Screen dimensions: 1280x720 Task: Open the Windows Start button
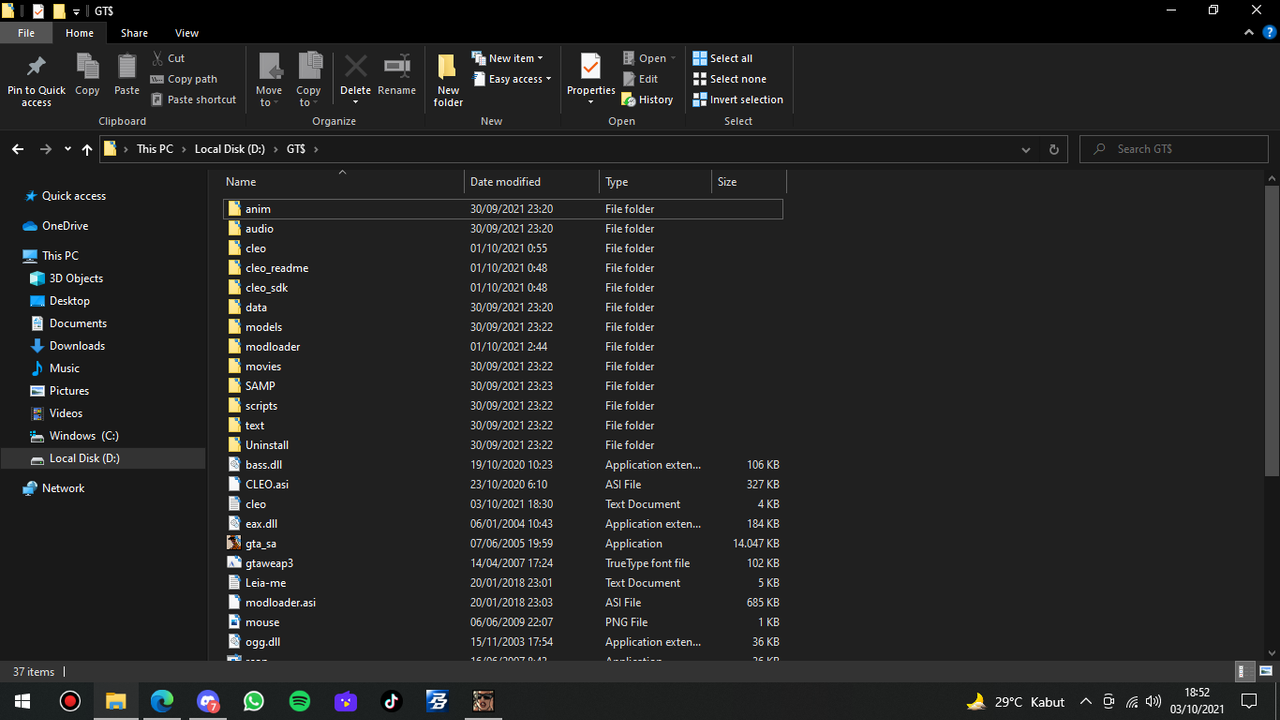pyautogui.click(x=21, y=701)
